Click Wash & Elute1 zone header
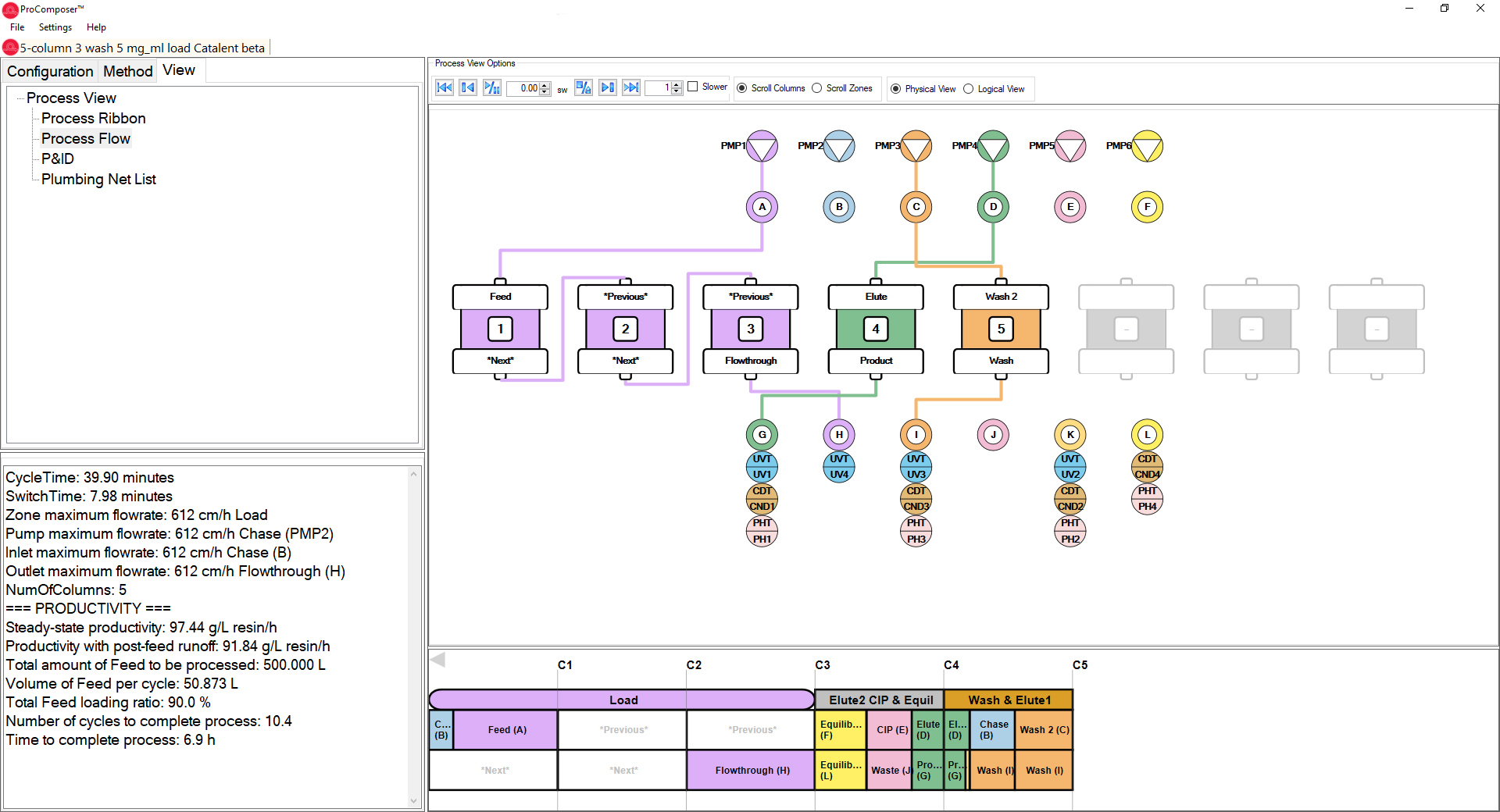Screen dimensions: 1500x812 (1009, 700)
